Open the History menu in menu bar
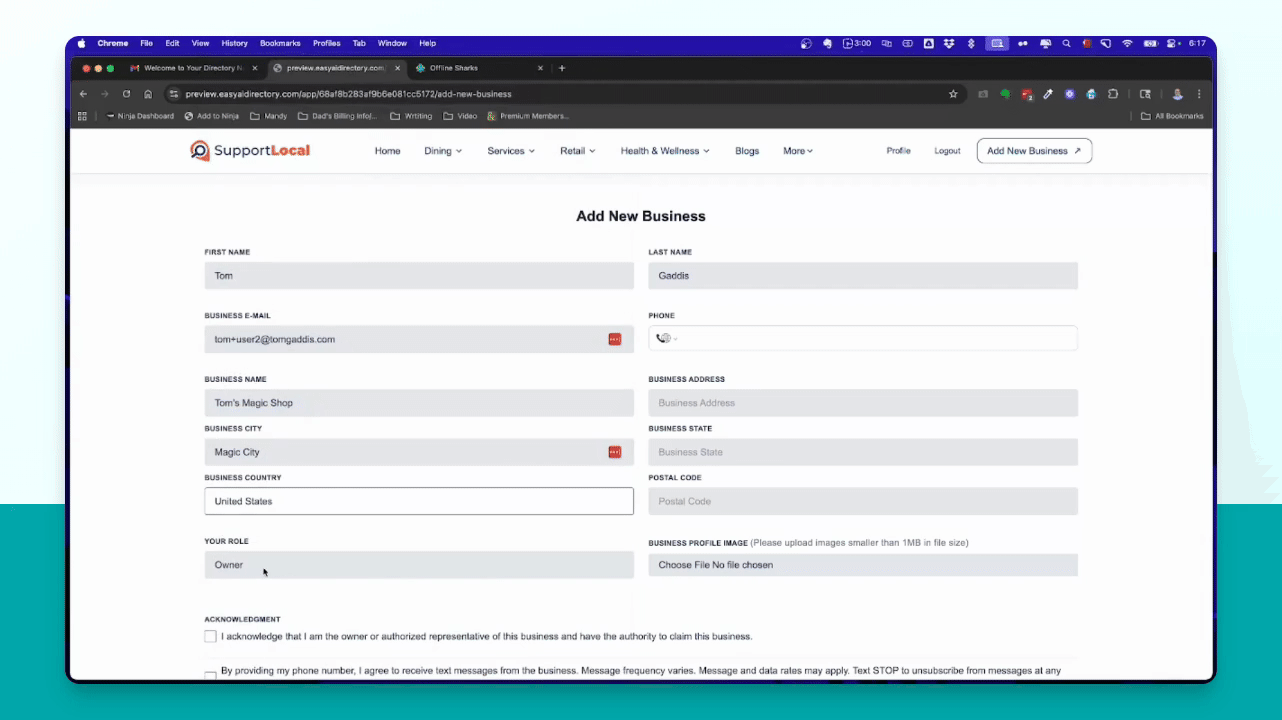1282x720 pixels. point(234,43)
